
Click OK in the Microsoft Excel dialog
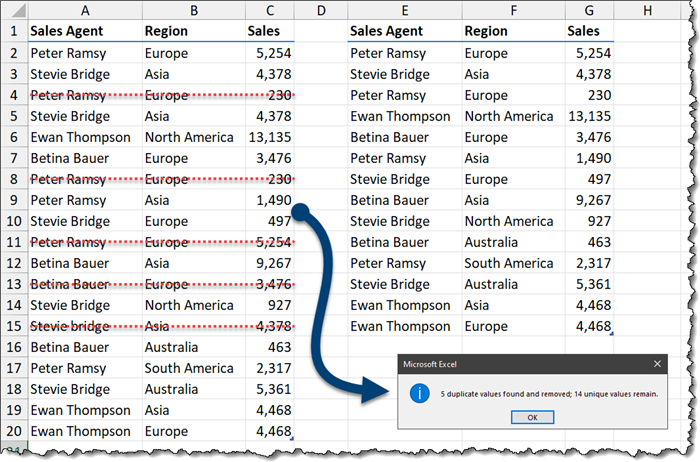pos(532,416)
